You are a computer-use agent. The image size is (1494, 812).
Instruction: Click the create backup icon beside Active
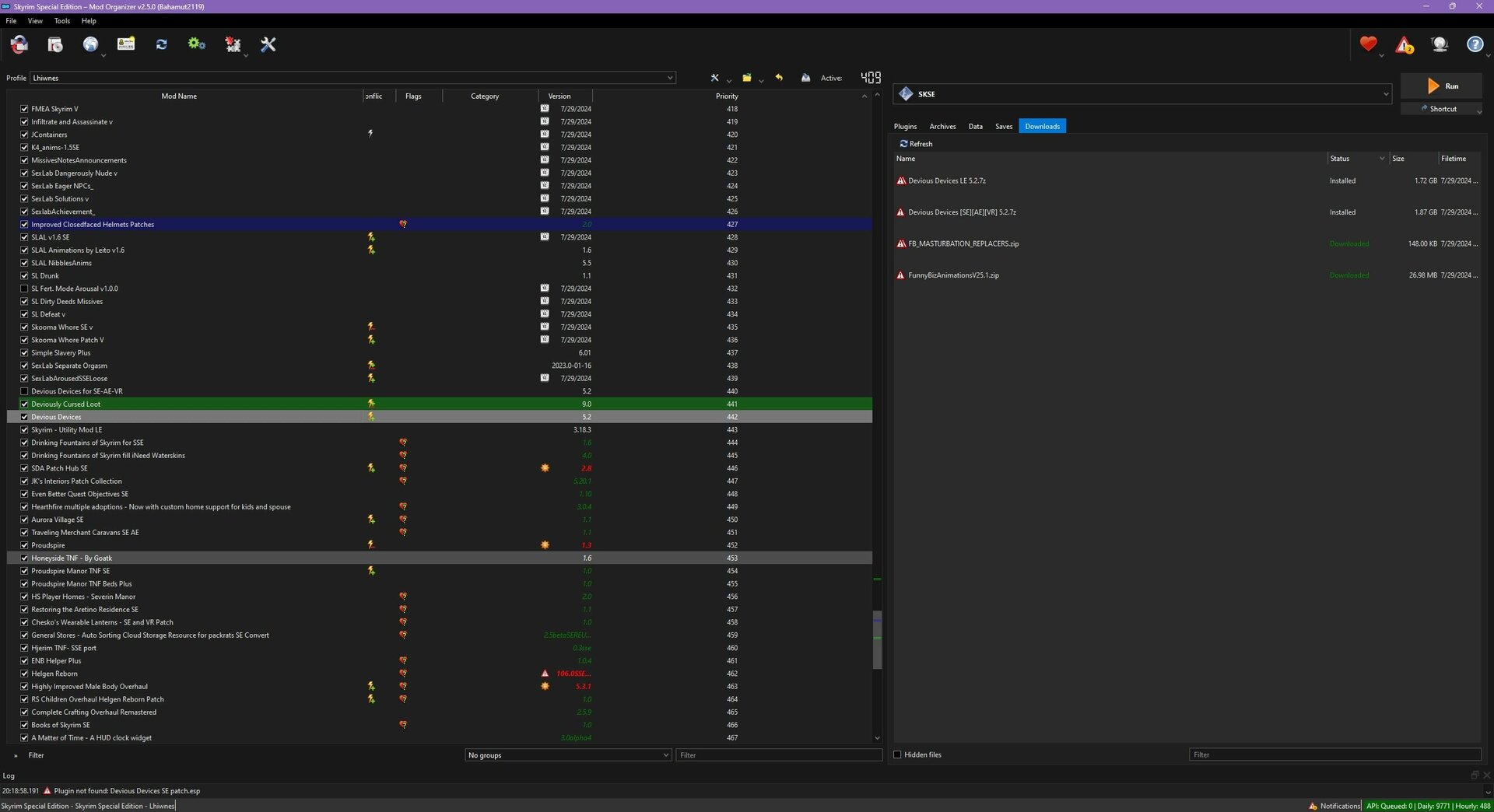(x=805, y=78)
